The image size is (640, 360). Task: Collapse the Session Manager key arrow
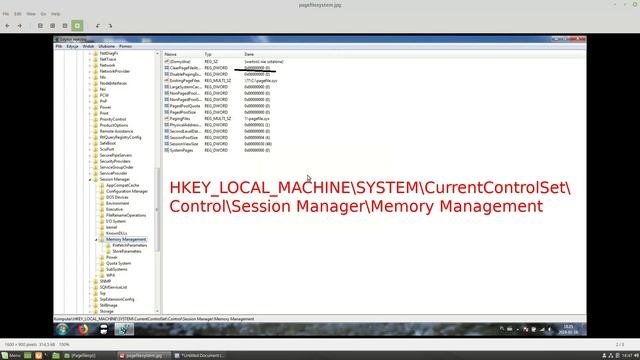(x=90, y=180)
